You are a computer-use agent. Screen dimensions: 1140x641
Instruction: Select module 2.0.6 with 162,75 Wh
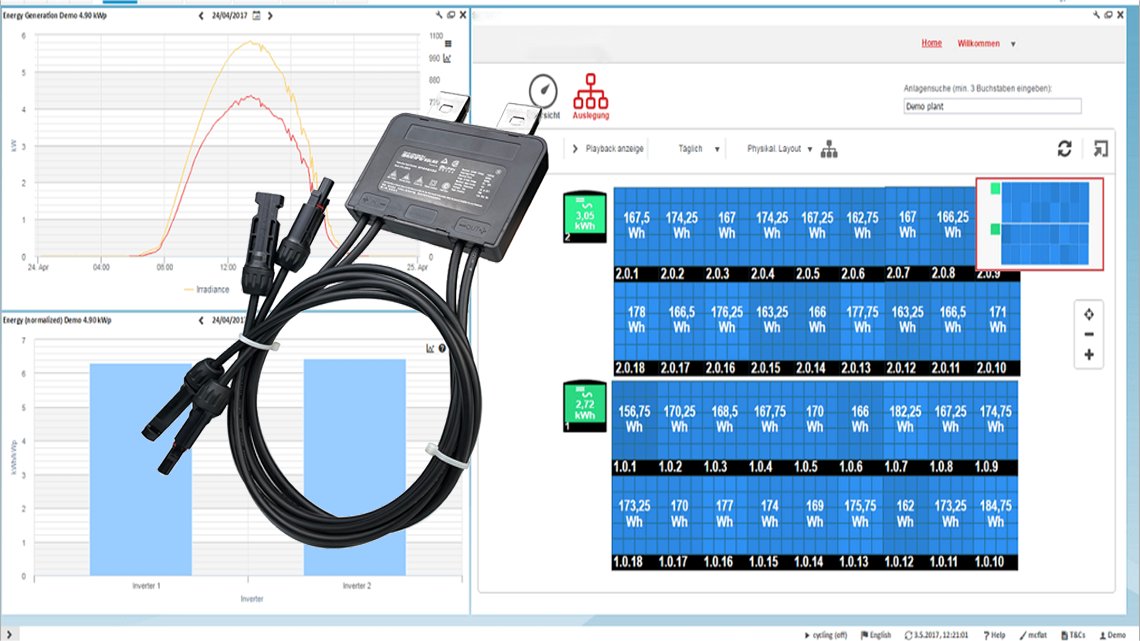point(862,234)
